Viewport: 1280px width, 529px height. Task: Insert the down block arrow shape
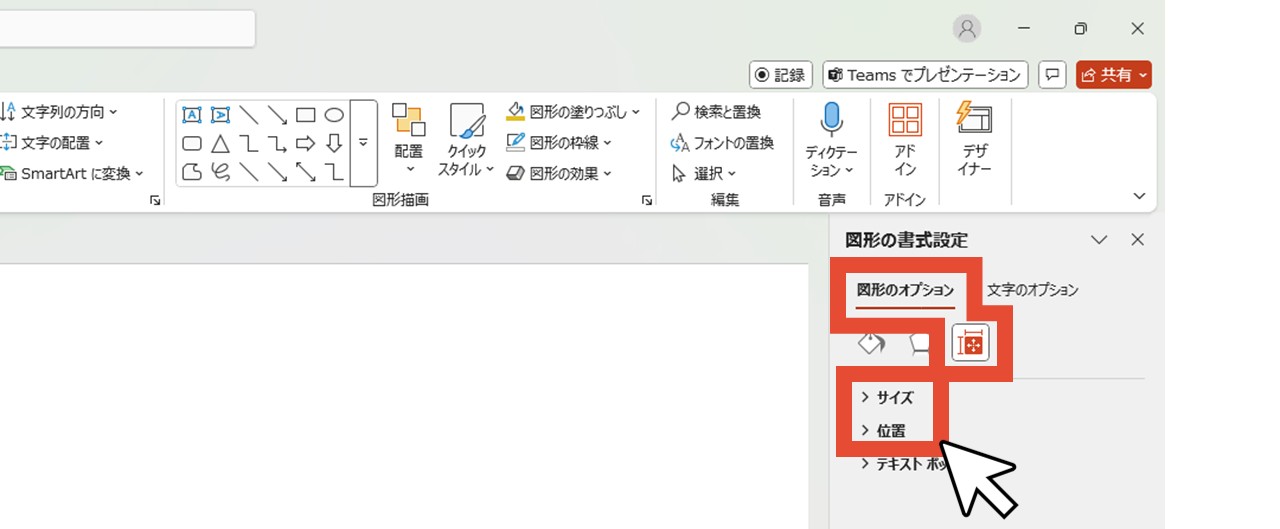click(334, 144)
